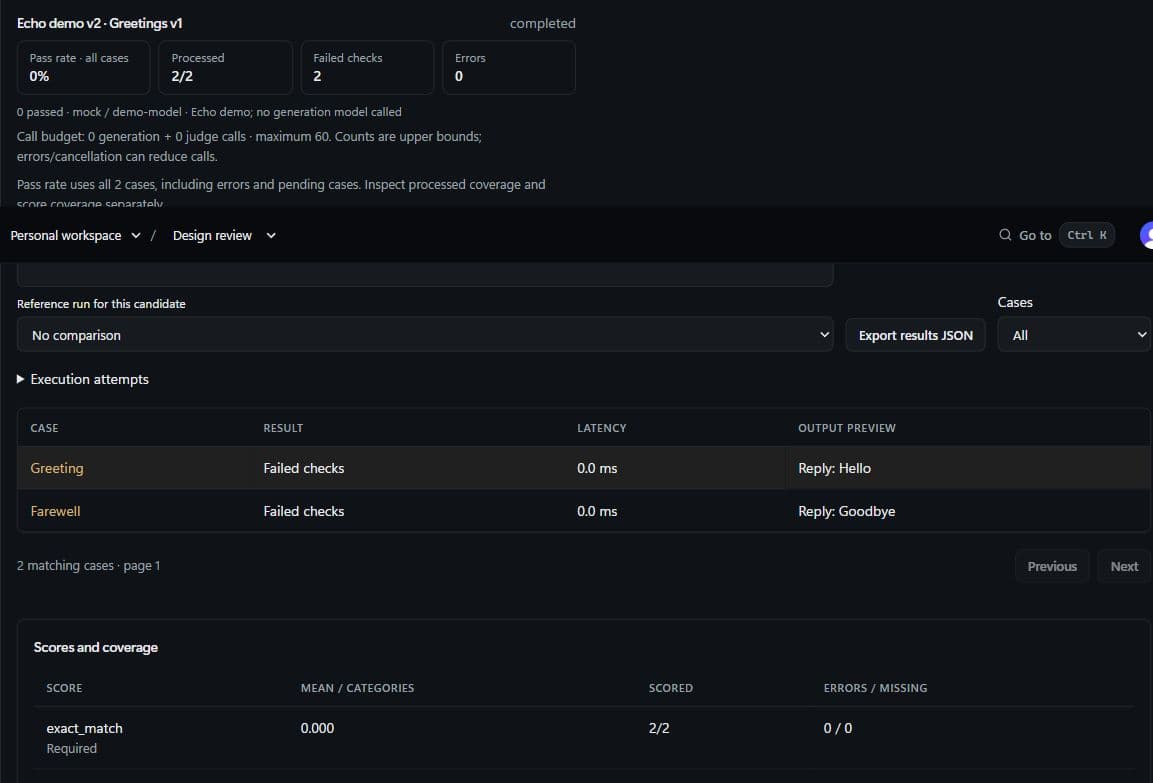This screenshot has height=783, width=1153.
Task: Click the Reference run for this candidate label
Action: click(x=101, y=304)
